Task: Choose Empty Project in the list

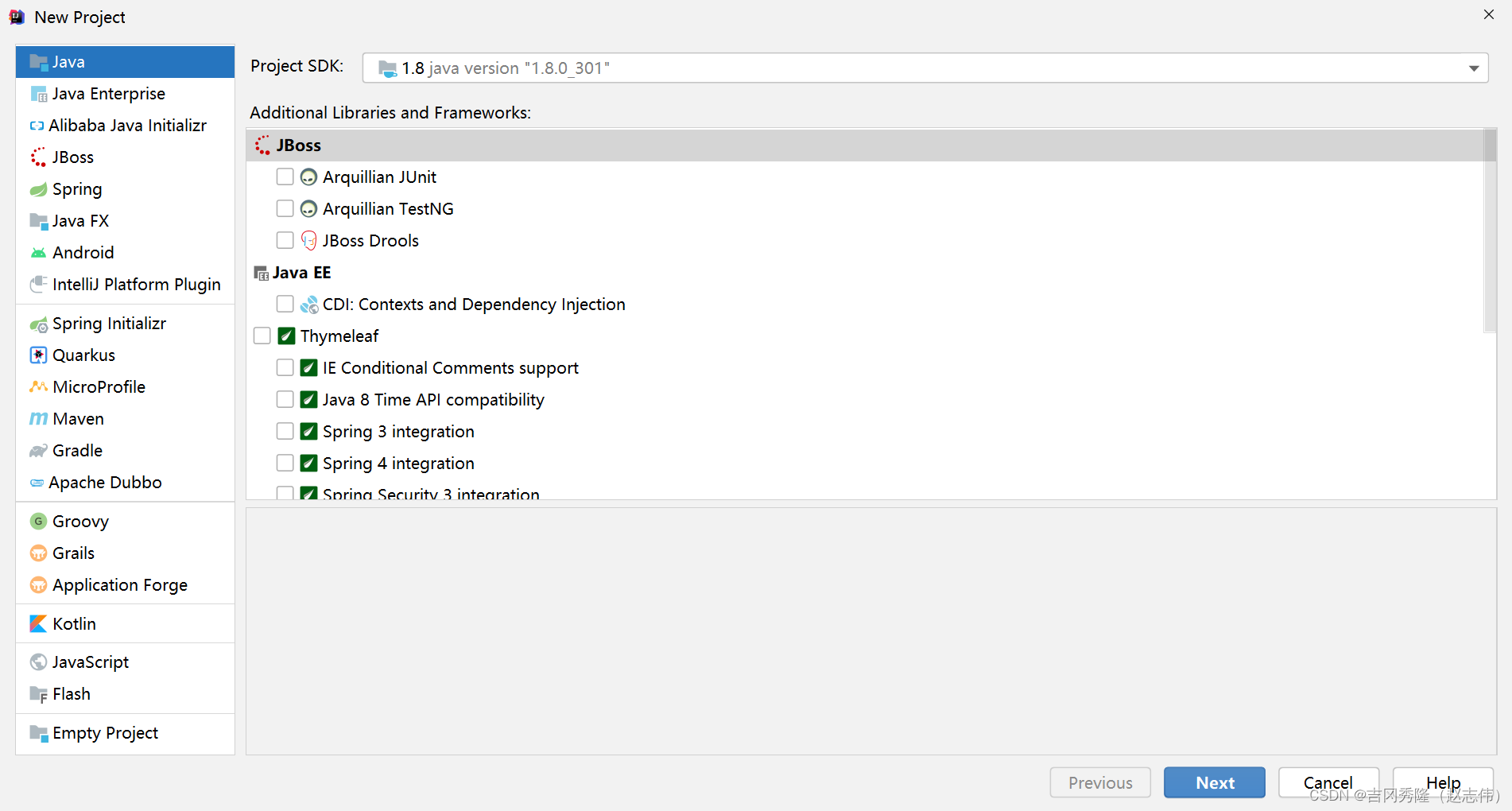Action: click(x=125, y=733)
